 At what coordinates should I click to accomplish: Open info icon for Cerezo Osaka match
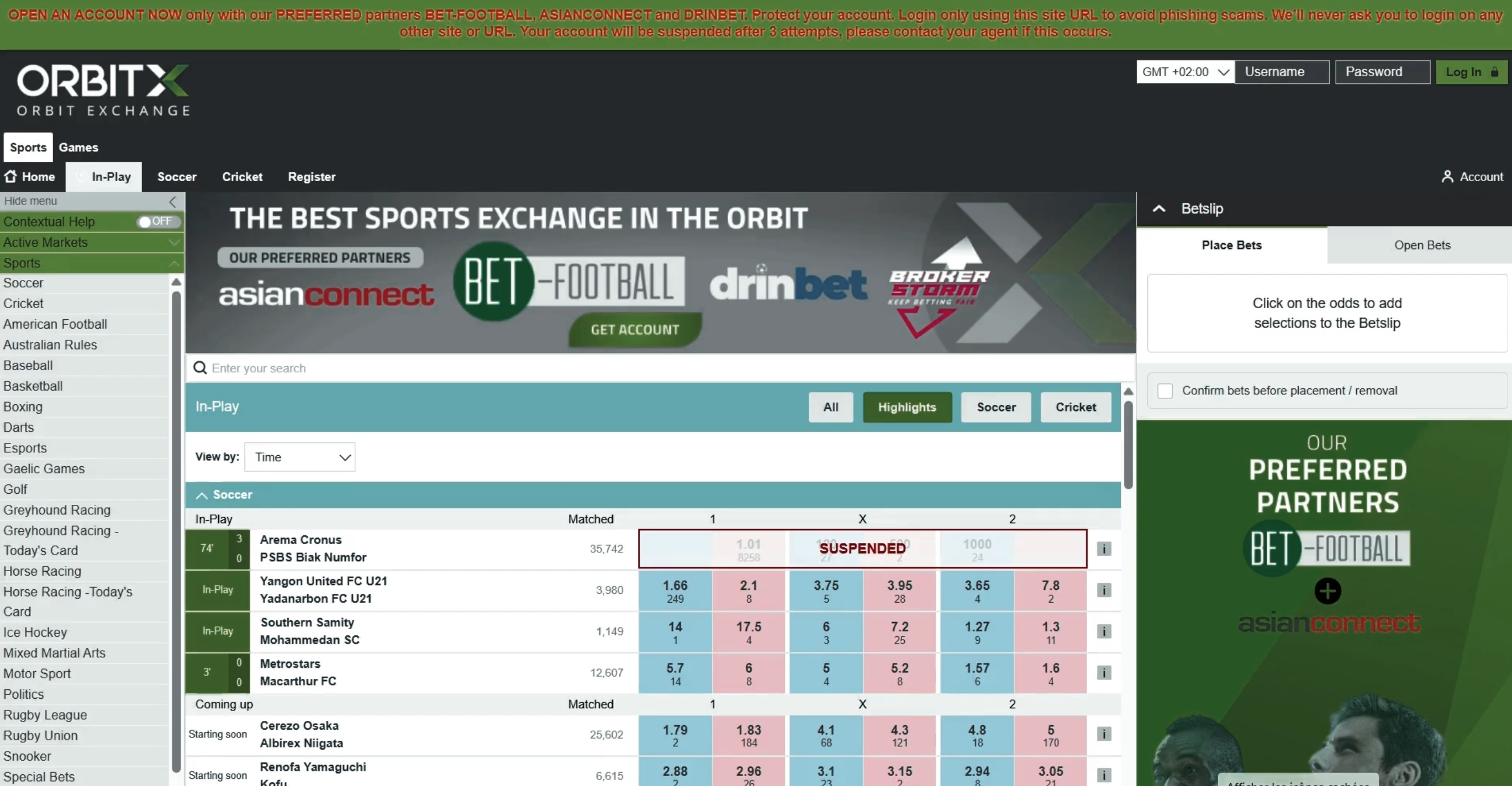[1104, 734]
